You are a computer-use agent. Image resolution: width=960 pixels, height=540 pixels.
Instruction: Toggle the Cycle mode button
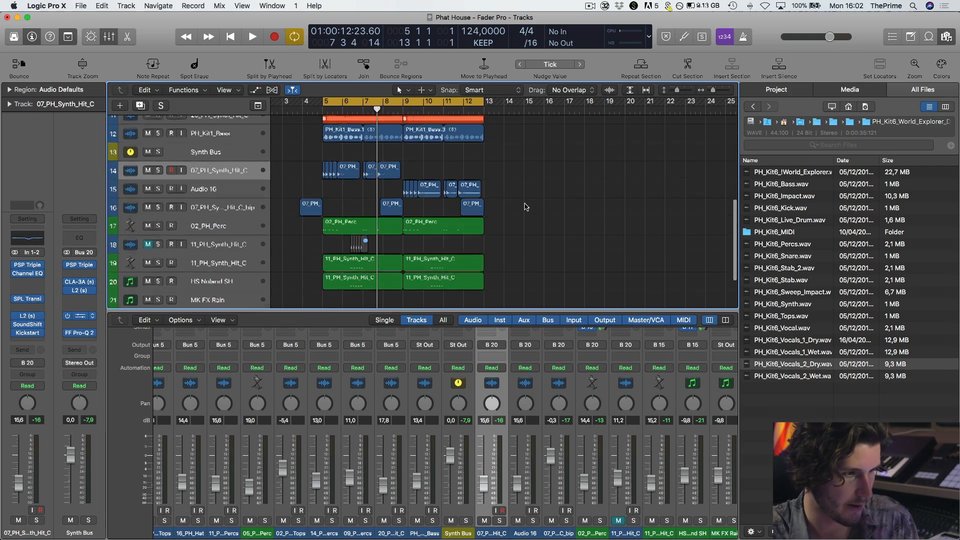tap(294, 37)
